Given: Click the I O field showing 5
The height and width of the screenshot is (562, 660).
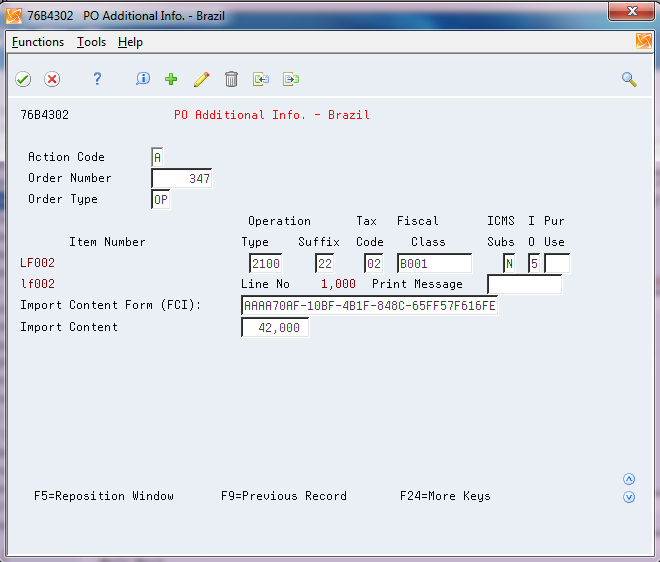Looking at the screenshot, I should point(534,264).
